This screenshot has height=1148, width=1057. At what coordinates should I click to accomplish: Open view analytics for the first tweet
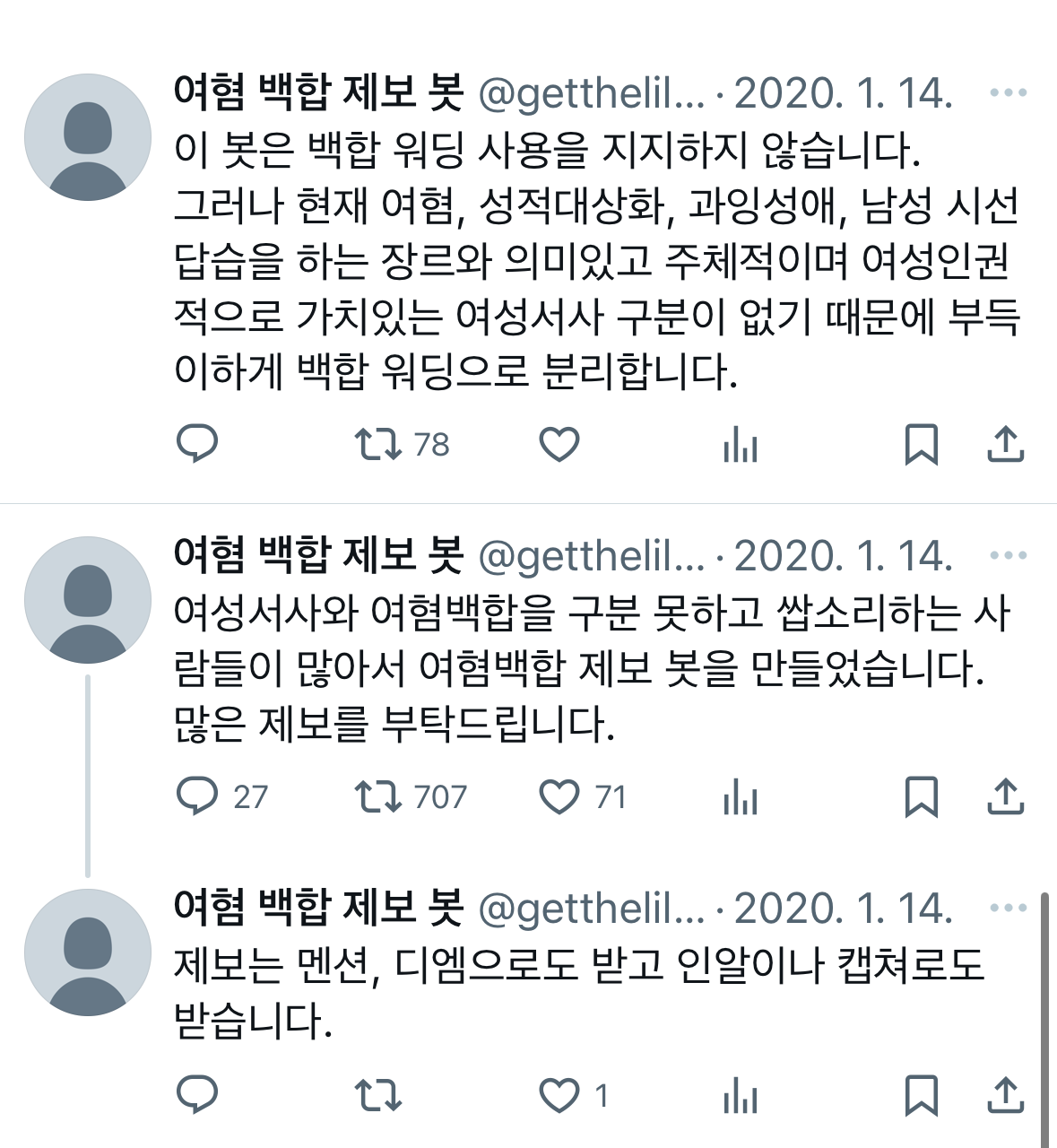point(742,443)
